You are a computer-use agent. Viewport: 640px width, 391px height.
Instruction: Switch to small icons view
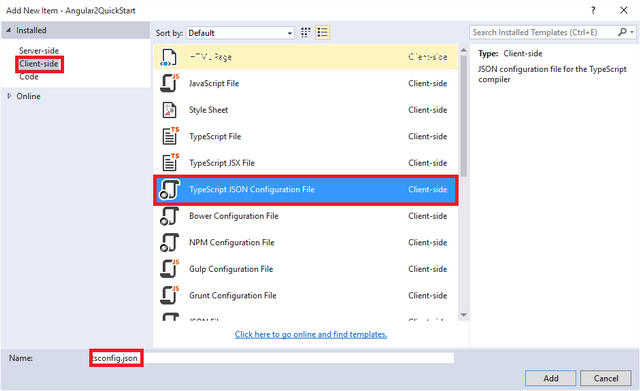[x=305, y=33]
